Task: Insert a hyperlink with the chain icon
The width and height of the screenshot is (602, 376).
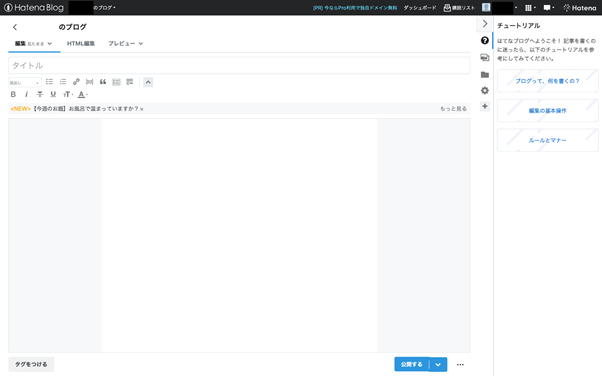Action: coord(76,82)
